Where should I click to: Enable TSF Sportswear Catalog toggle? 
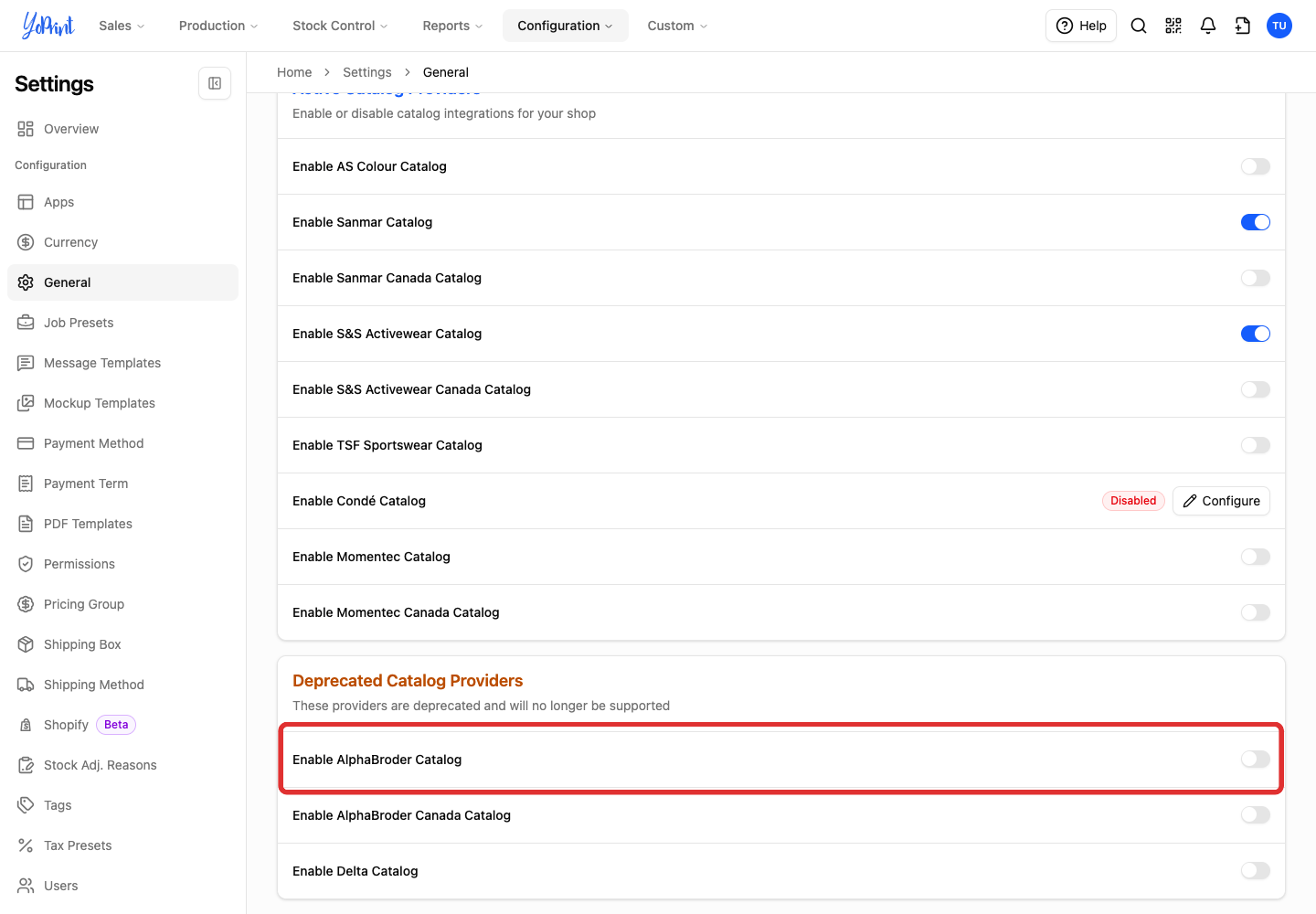pyautogui.click(x=1255, y=445)
